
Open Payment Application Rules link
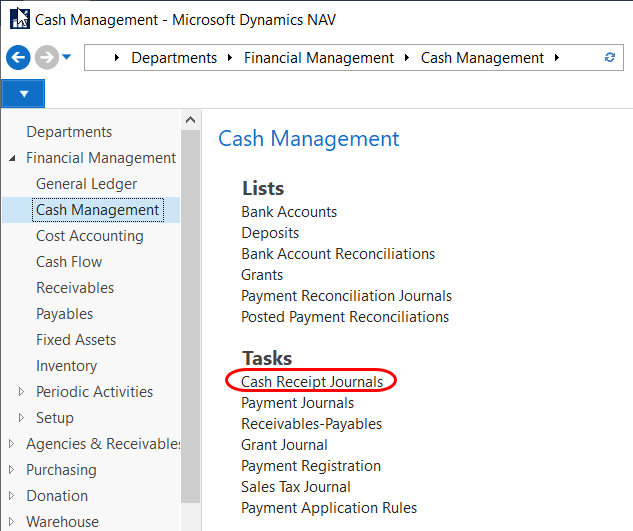pos(329,508)
